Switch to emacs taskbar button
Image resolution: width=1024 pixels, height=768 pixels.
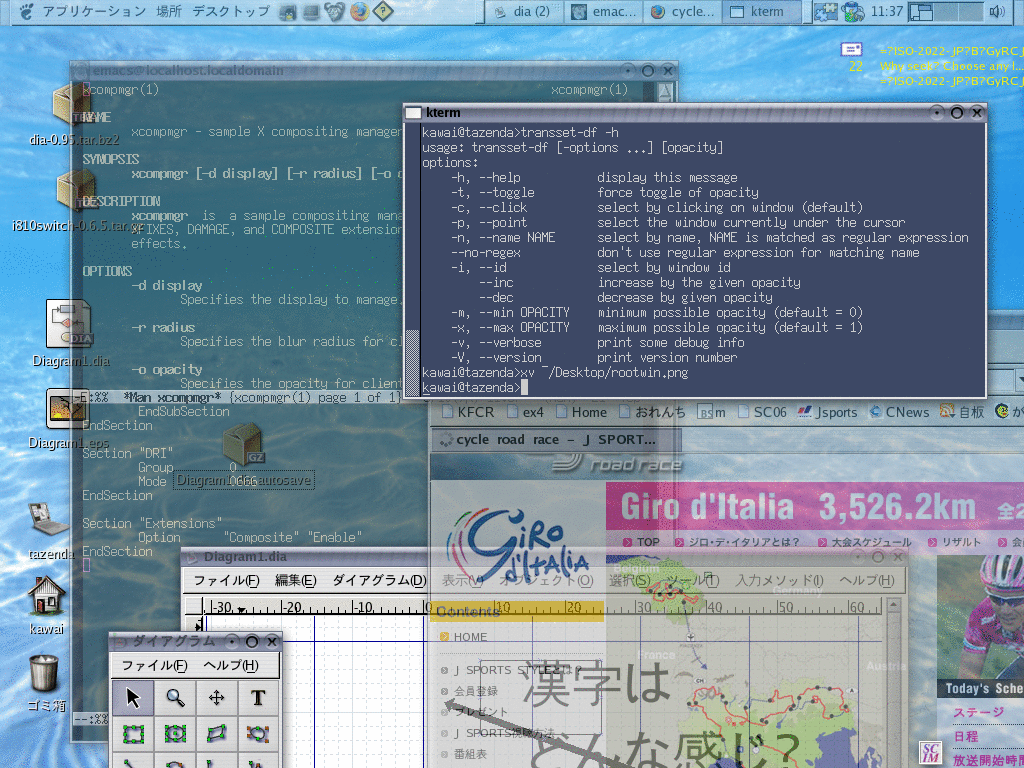point(605,12)
